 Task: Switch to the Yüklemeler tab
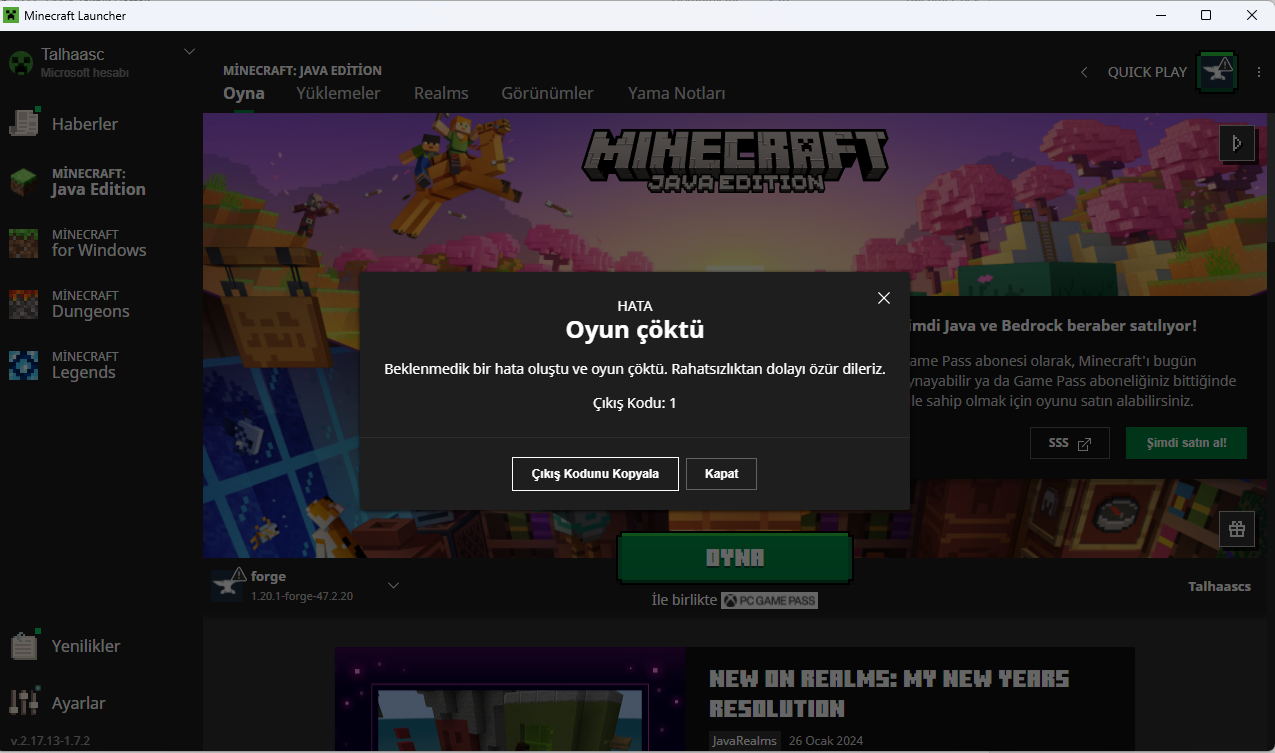pos(338,93)
